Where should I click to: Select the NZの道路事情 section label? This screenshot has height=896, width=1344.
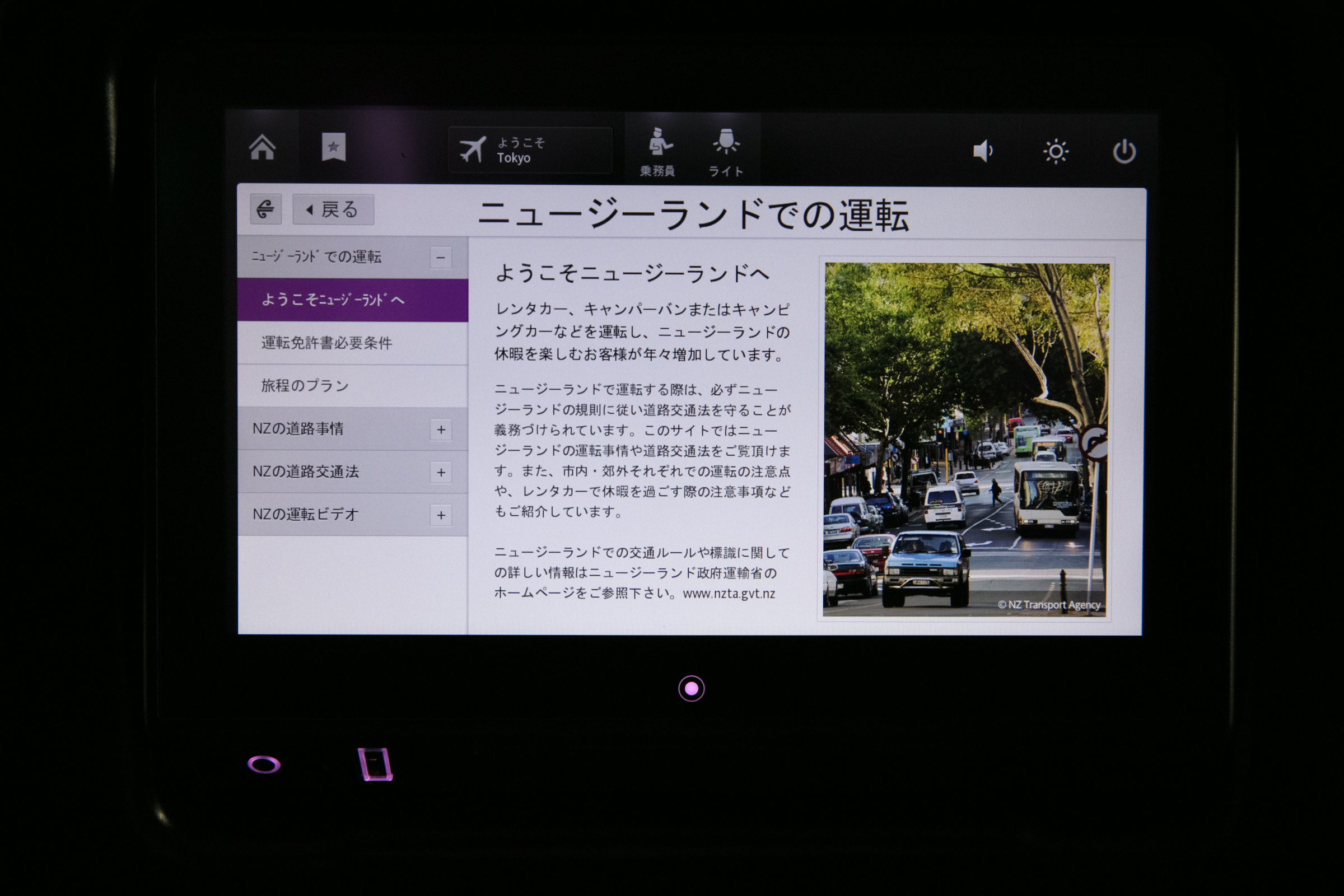click(298, 428)
